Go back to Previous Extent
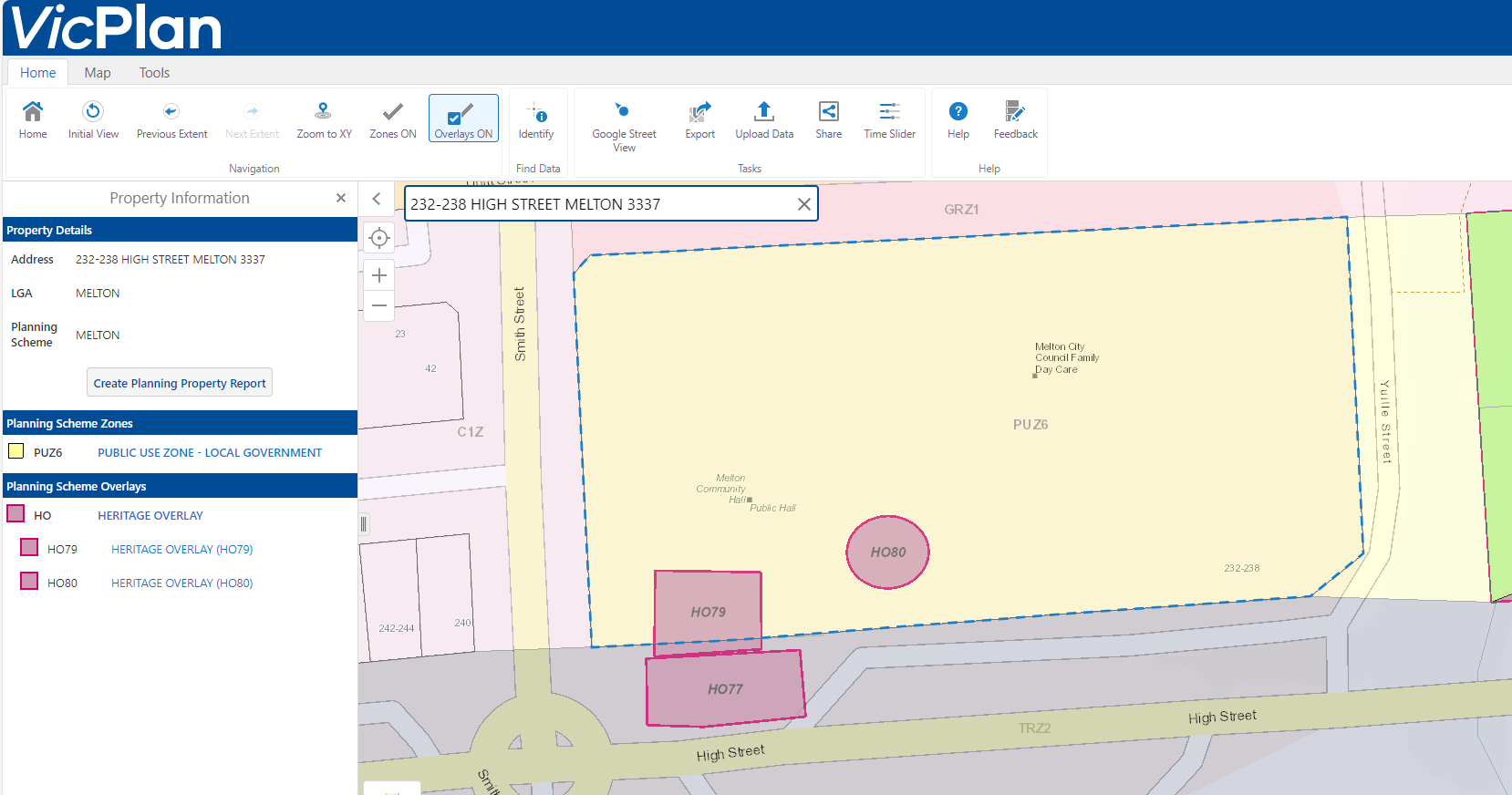This screenshot has width=1512, height=795. 171,119
